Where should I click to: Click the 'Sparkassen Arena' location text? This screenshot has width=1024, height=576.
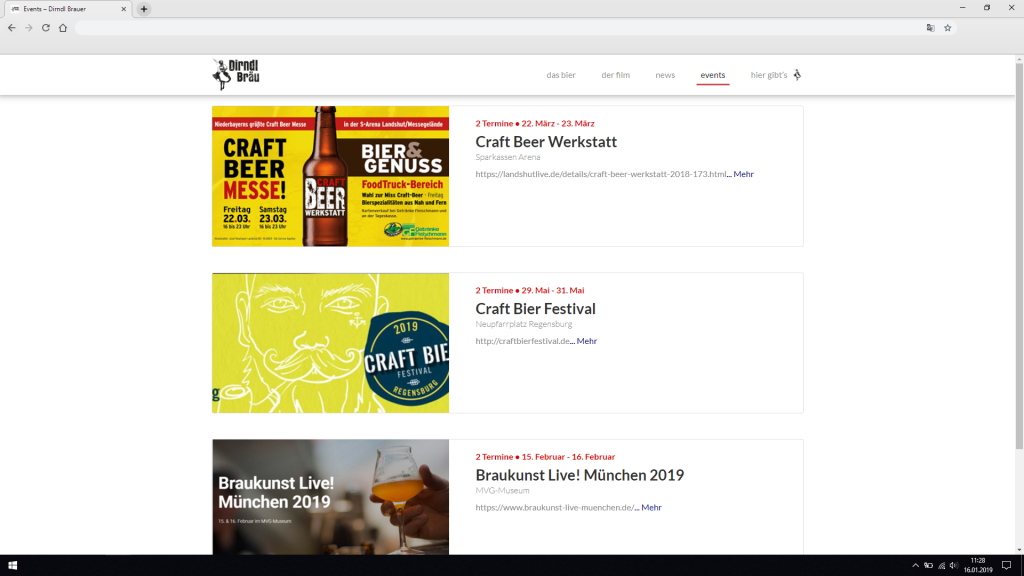tap(508, 157)
